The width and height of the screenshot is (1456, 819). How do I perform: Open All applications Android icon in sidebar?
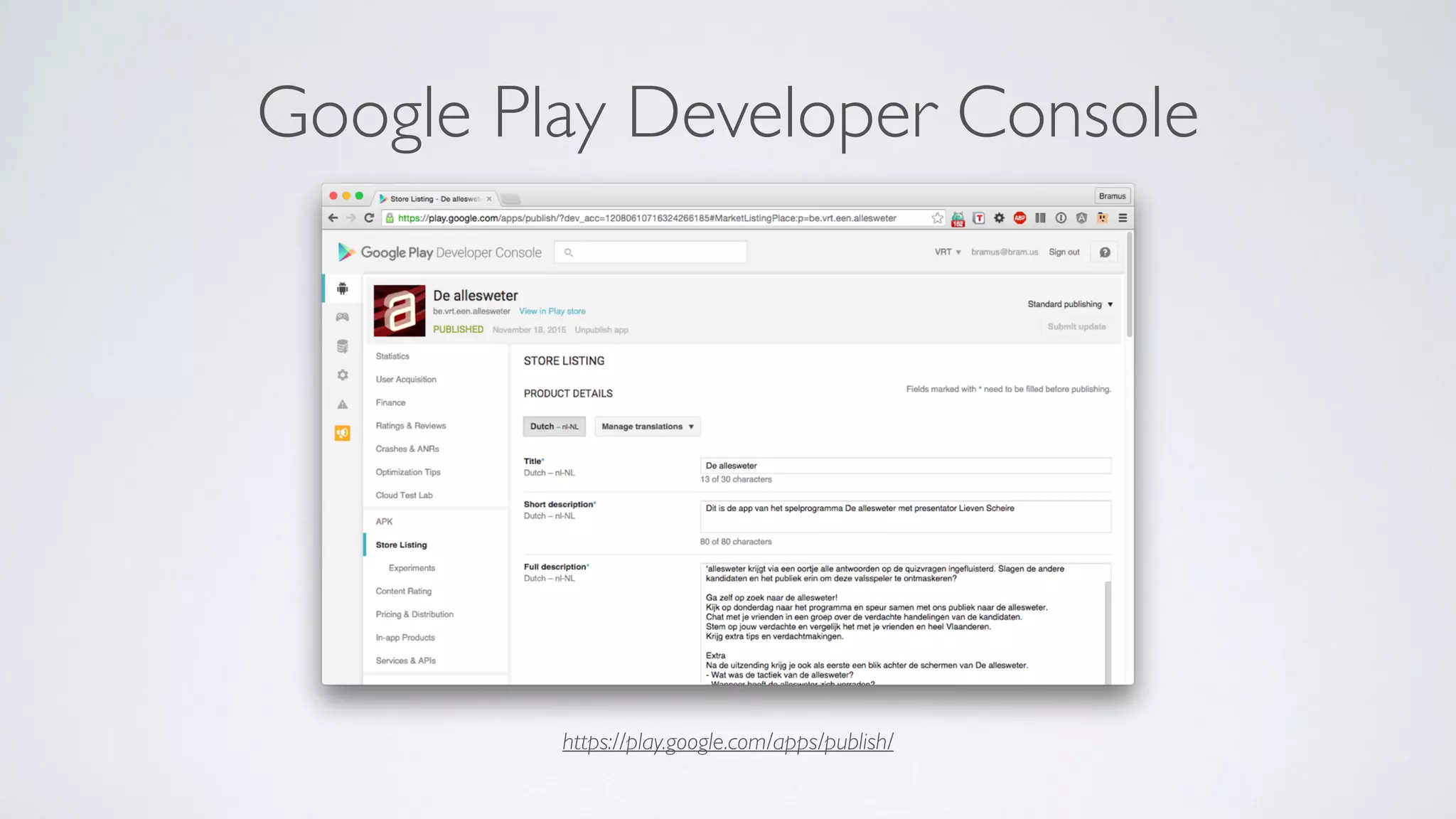coord(343,288)
